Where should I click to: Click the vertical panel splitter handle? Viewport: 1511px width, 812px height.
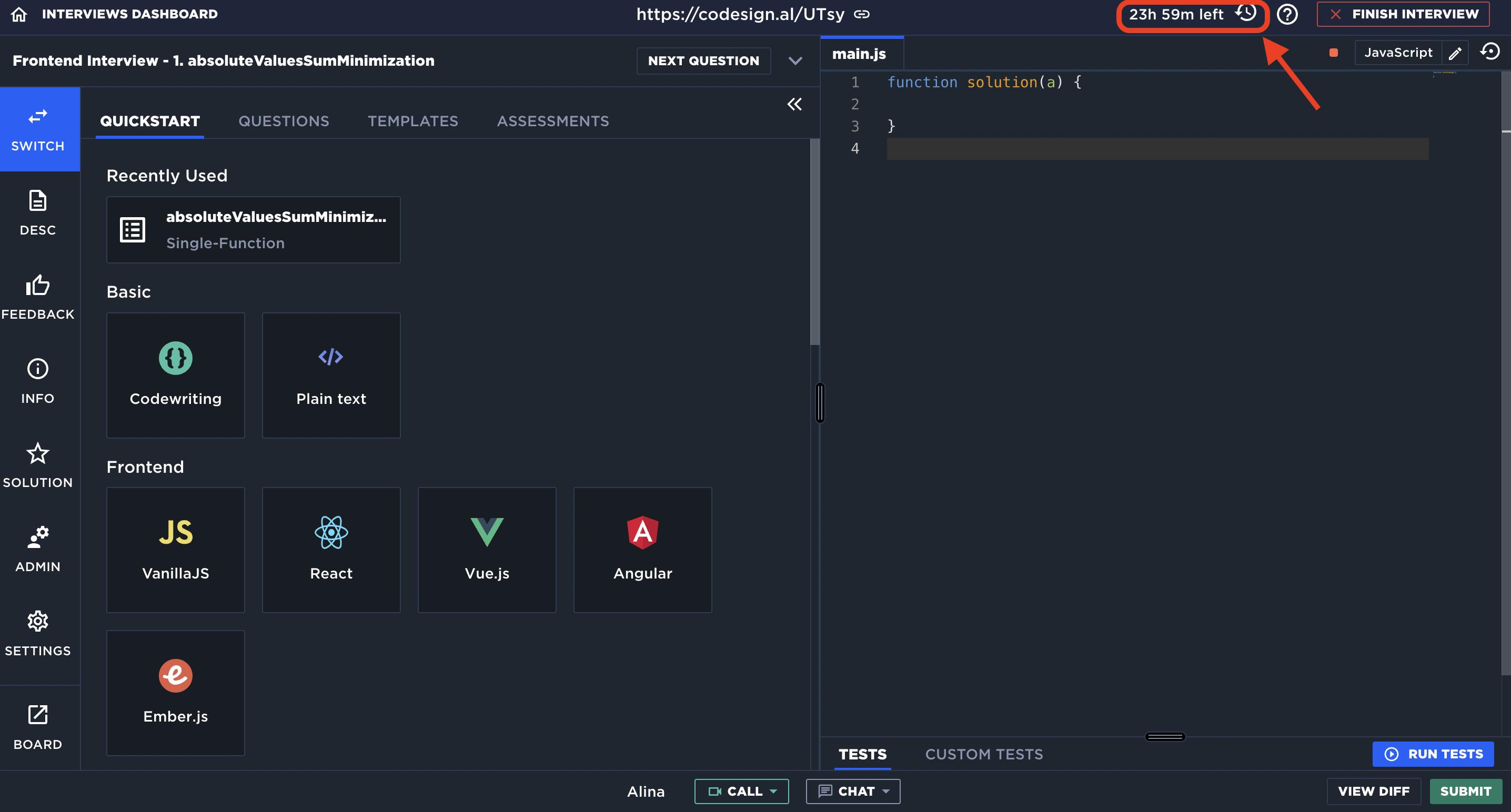click(x=820, y=403)
